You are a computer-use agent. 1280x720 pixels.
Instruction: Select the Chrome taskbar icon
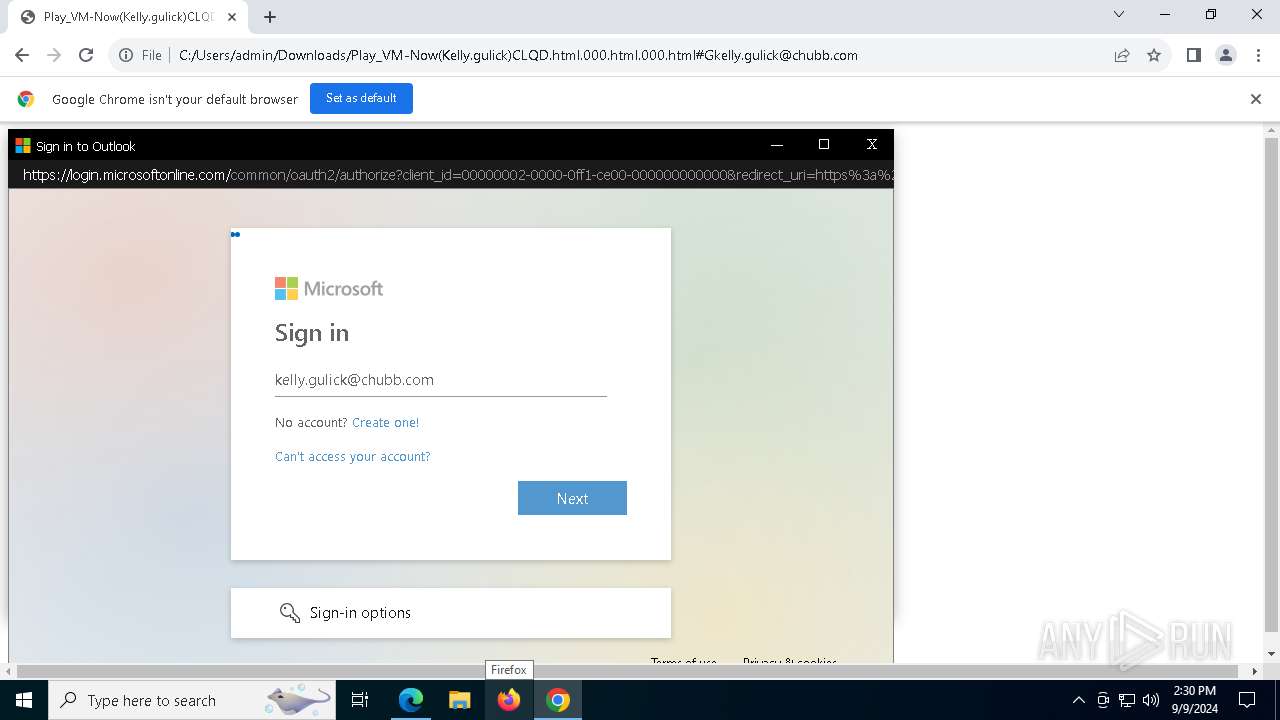[x=558, y=700]
